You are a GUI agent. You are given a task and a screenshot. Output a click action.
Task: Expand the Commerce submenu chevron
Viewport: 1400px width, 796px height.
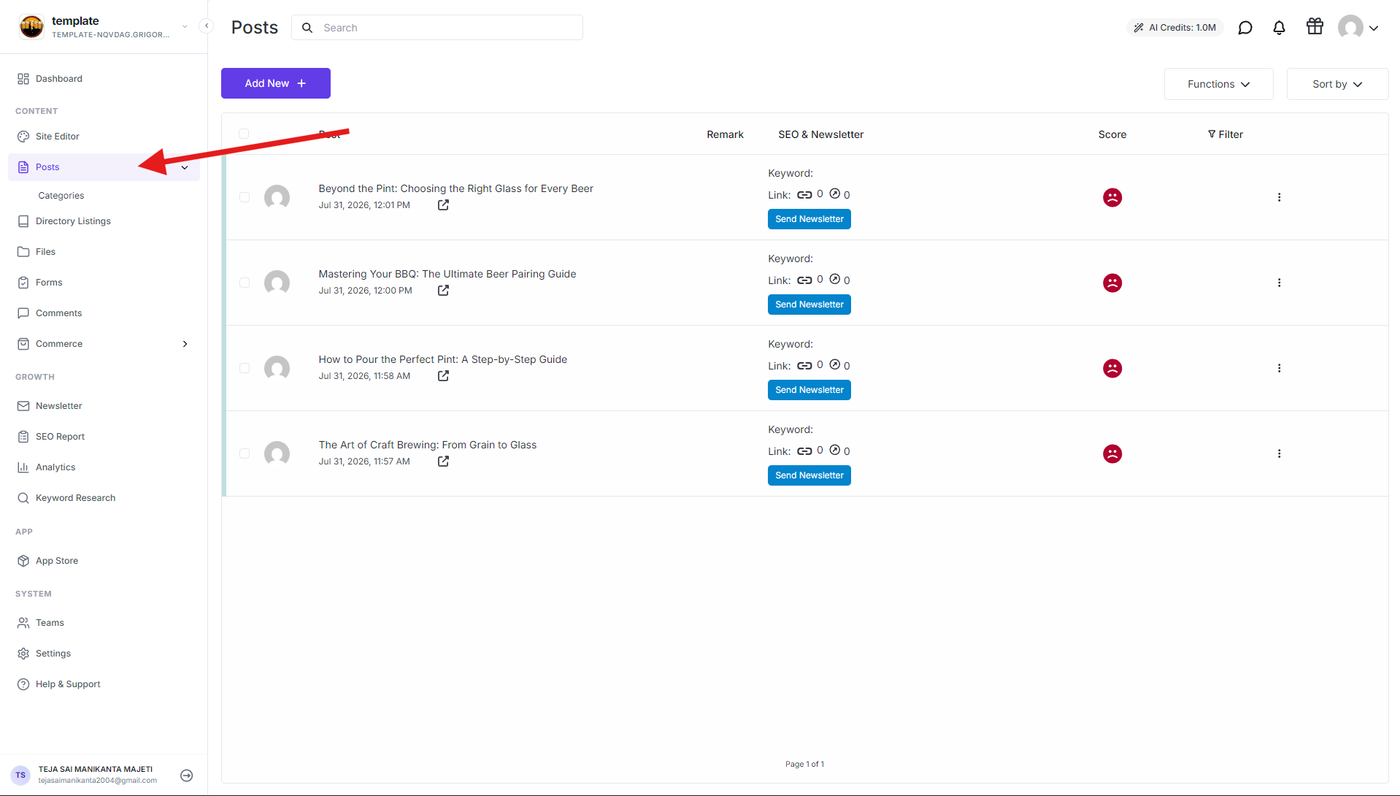click(x=185, y=344)
